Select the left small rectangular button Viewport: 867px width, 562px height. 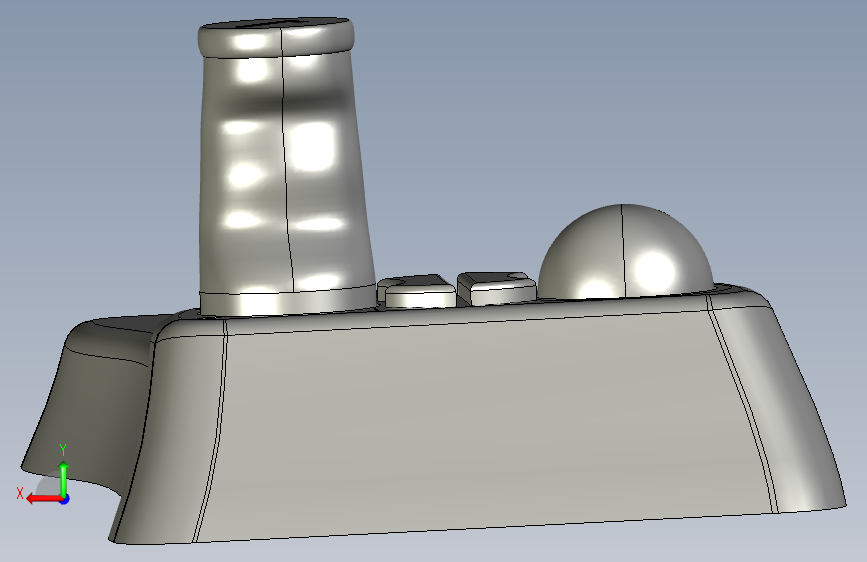point(419,291)
